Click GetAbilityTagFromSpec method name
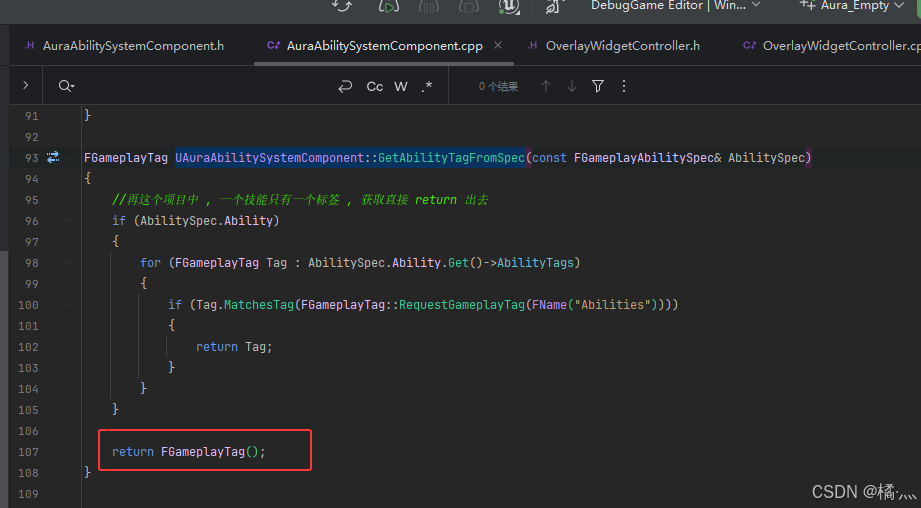This screenshot has height=508, width=921. point(451,157)
